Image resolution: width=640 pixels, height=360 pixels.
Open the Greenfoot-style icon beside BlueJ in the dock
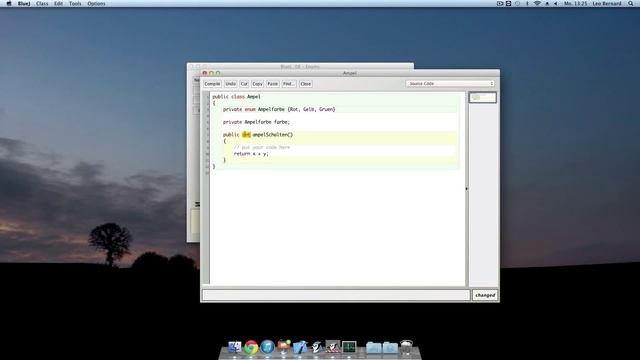click(x=333, y=347)
